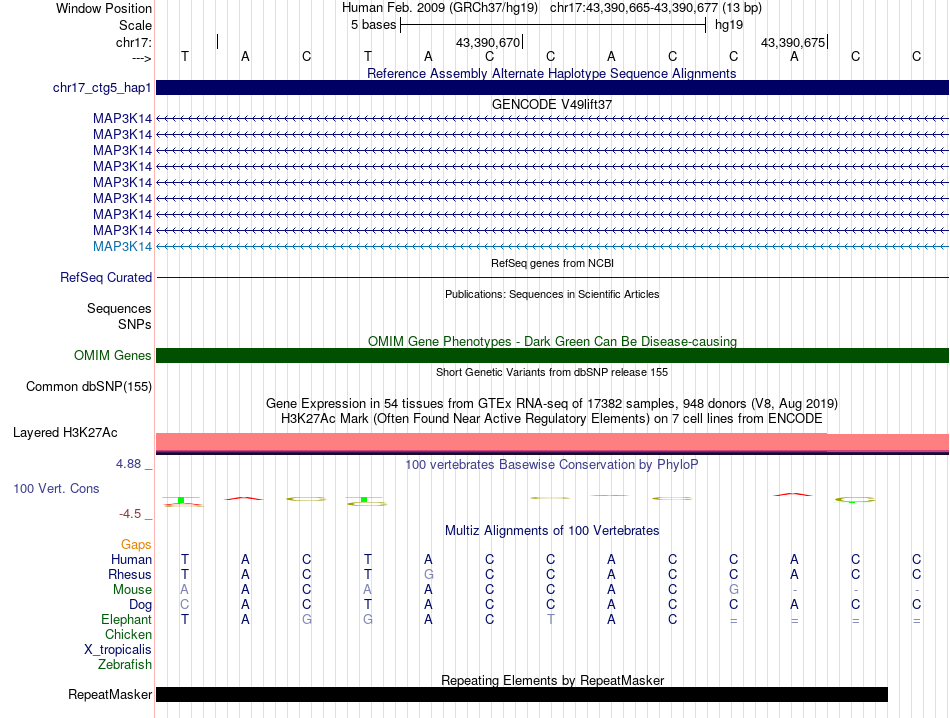Click the RepeatMasker track label
Viewport: 950px width, 718px height.
110,694
